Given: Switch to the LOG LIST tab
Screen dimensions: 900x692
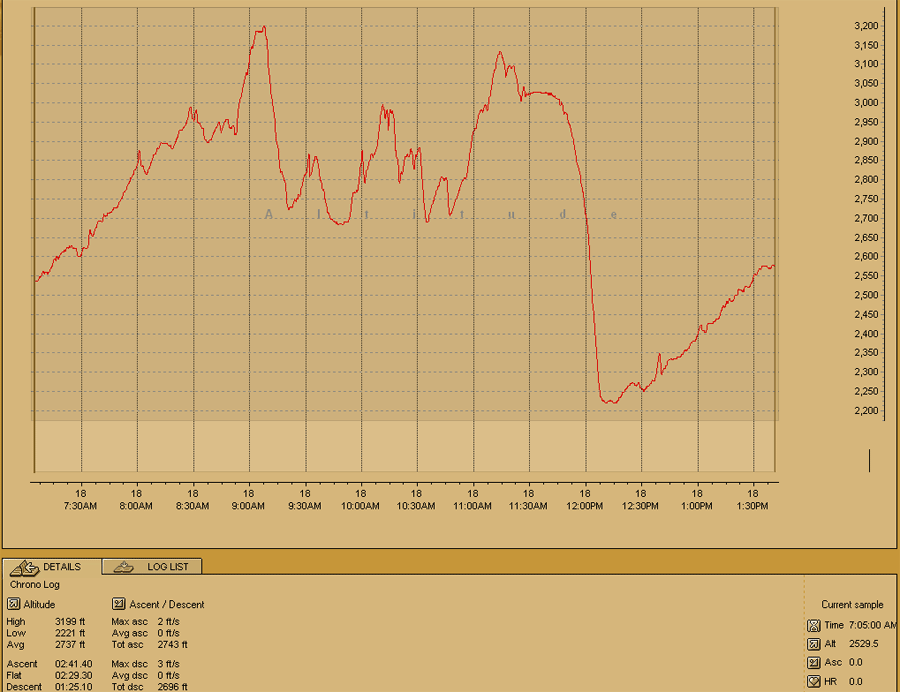Looking at the screenshot, I should click(153, 566).
